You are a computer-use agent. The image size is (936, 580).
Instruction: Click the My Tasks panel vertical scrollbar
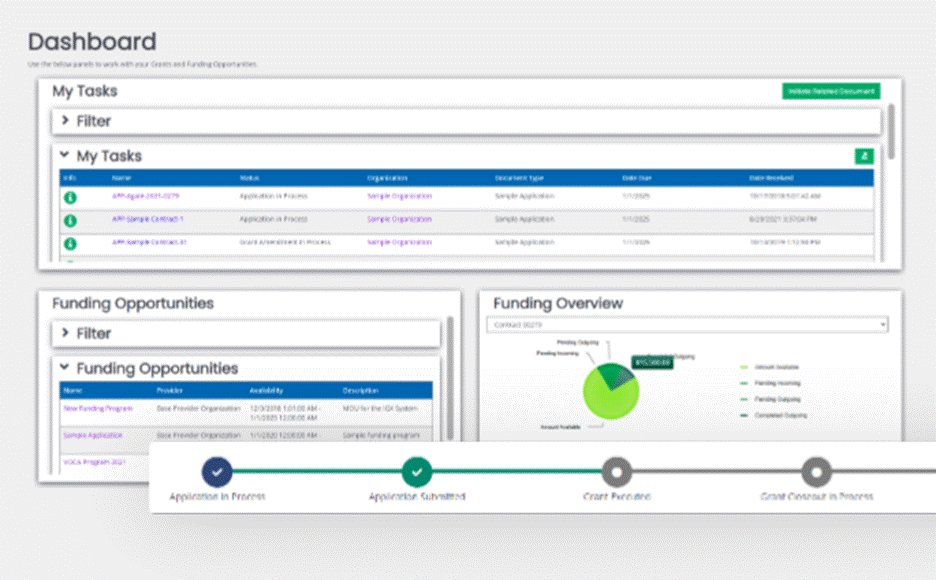click(890, 130)
